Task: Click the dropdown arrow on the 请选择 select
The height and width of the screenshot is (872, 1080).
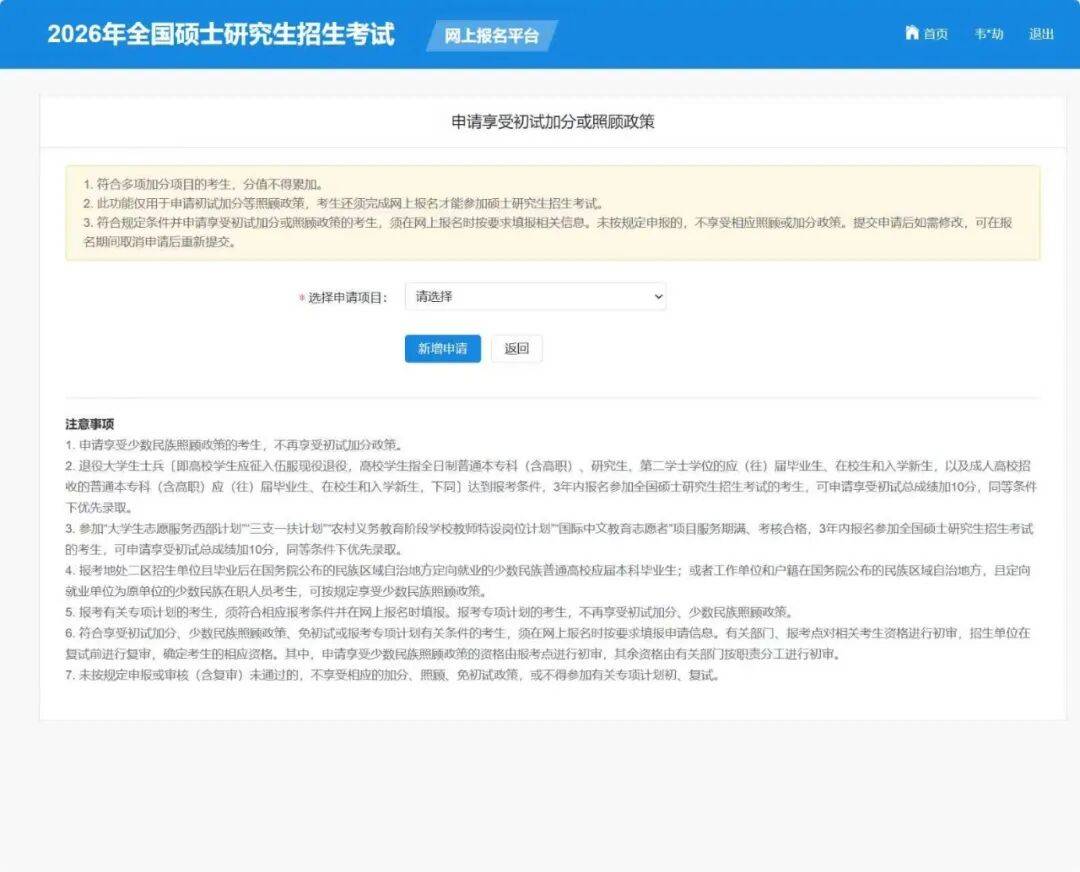Action: (x=657, y=297)
